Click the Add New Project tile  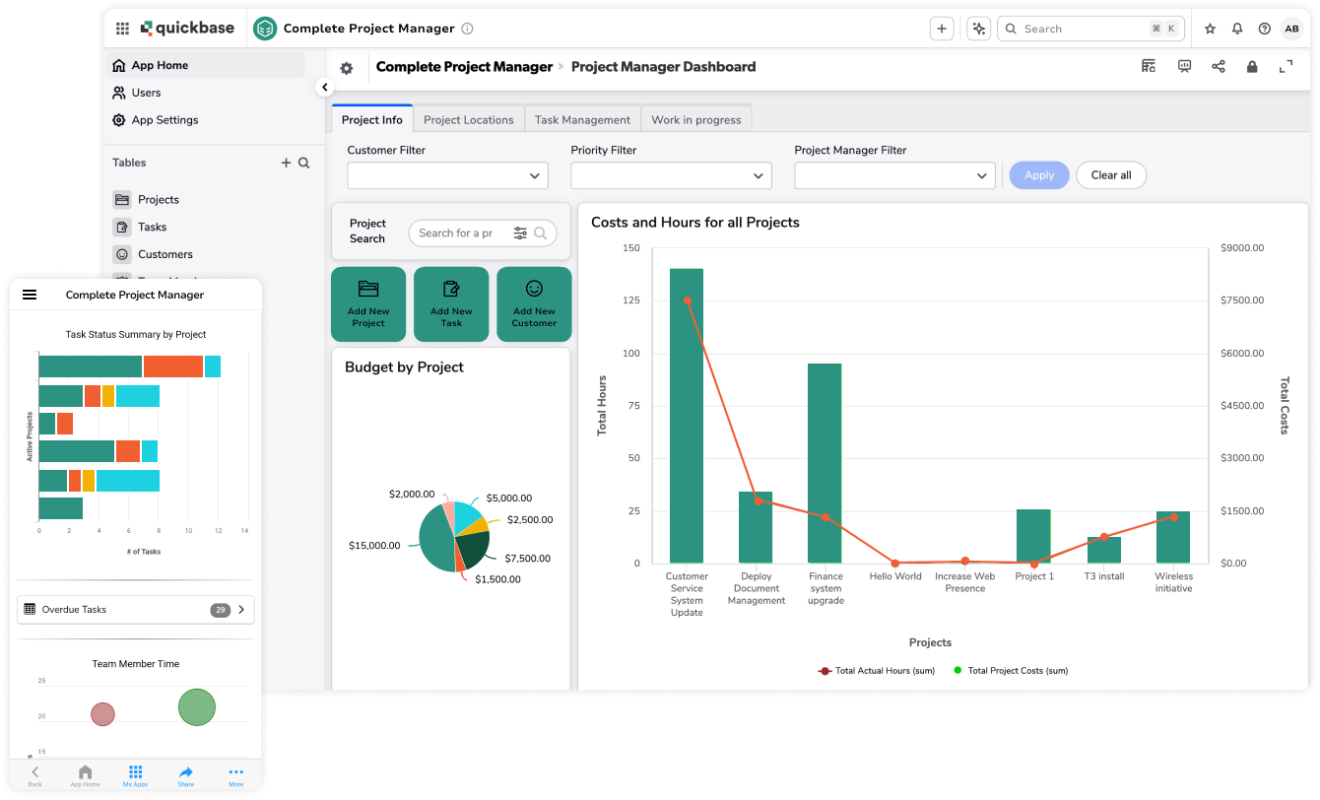click(368, 304)
